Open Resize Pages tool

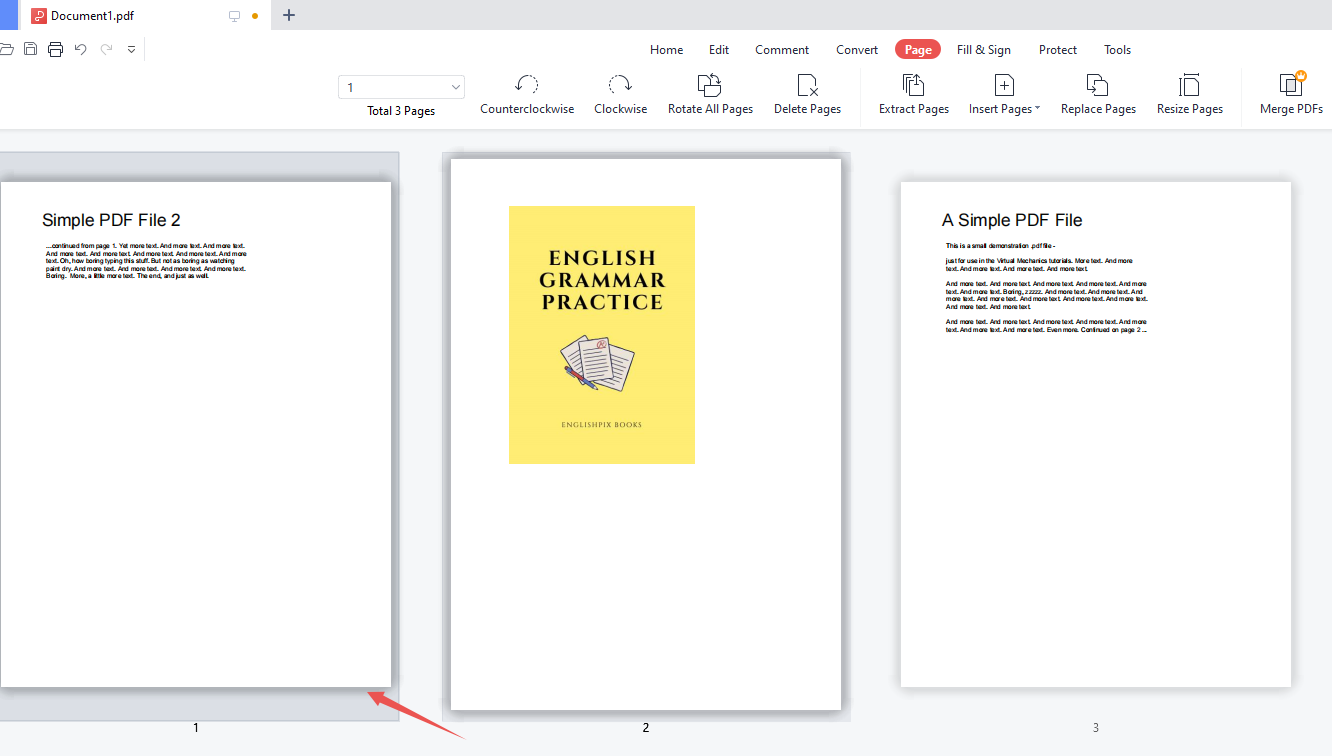pos(1189,86)
